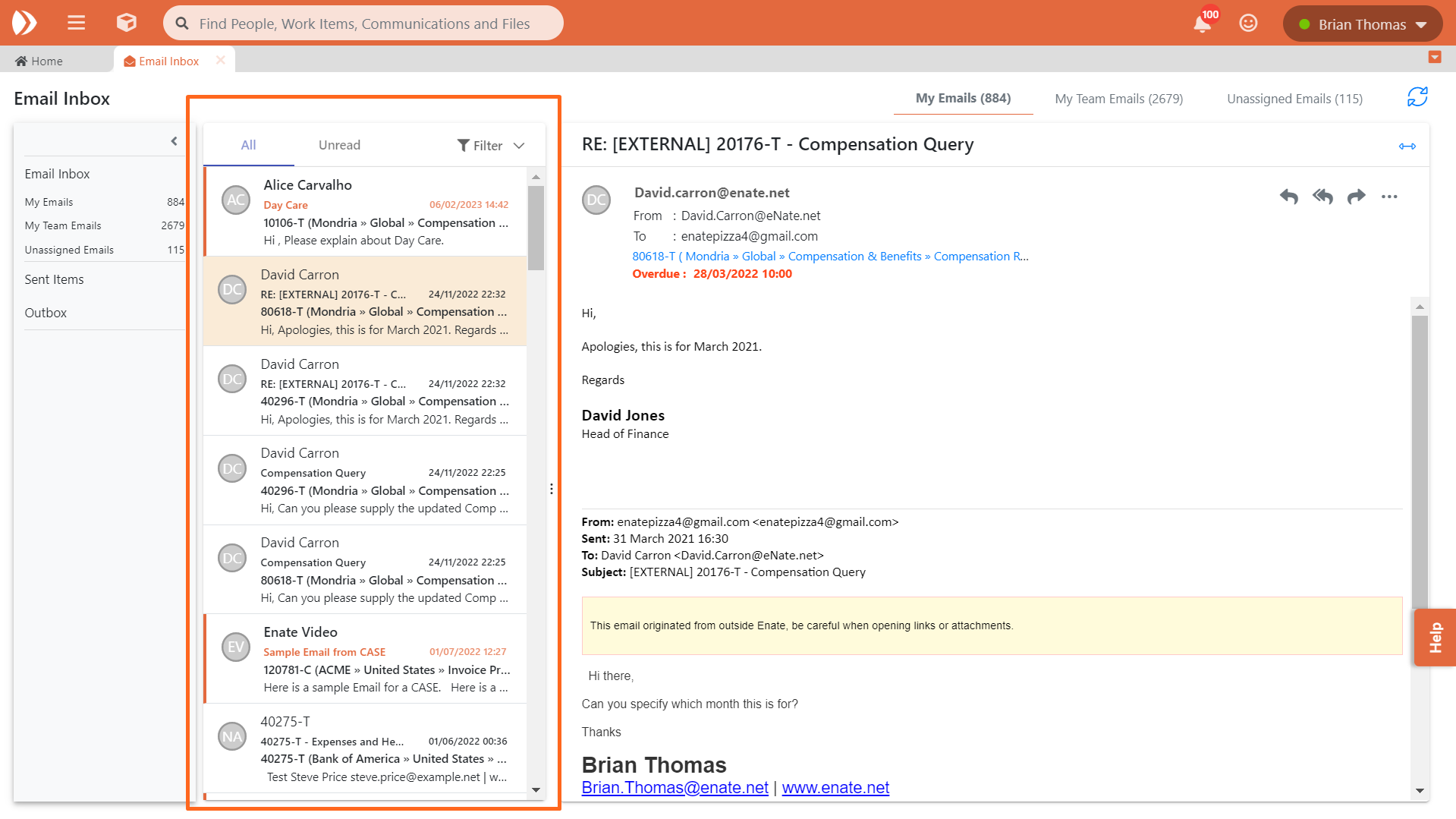The image size is (1456, 819).
Task: Open the Brian Thomas user menu
Action: 1362,24
